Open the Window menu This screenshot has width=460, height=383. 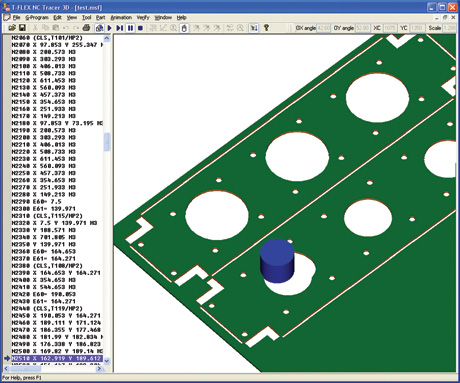pos(163,17)
